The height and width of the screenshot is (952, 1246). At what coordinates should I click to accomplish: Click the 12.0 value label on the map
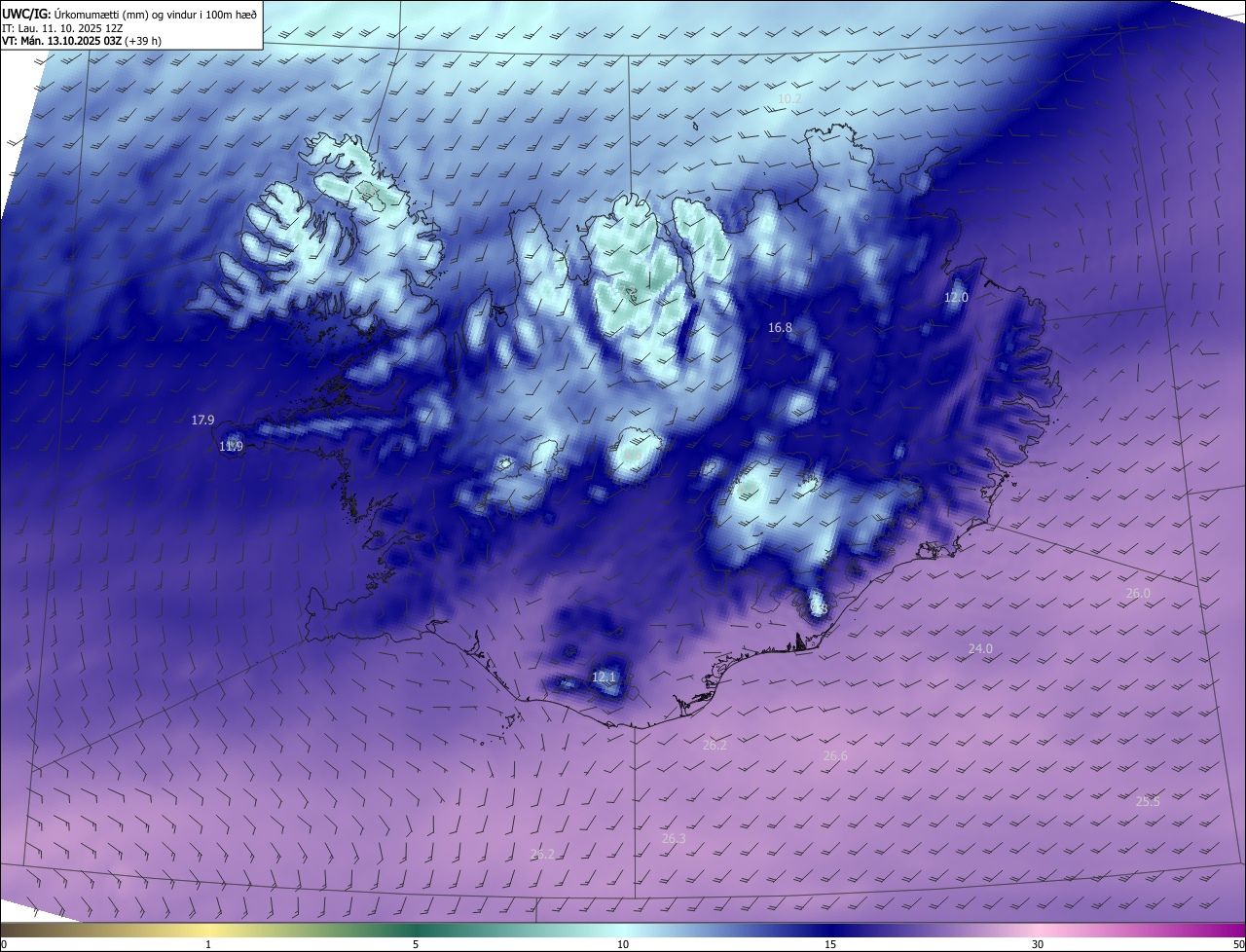pos(957,297)
